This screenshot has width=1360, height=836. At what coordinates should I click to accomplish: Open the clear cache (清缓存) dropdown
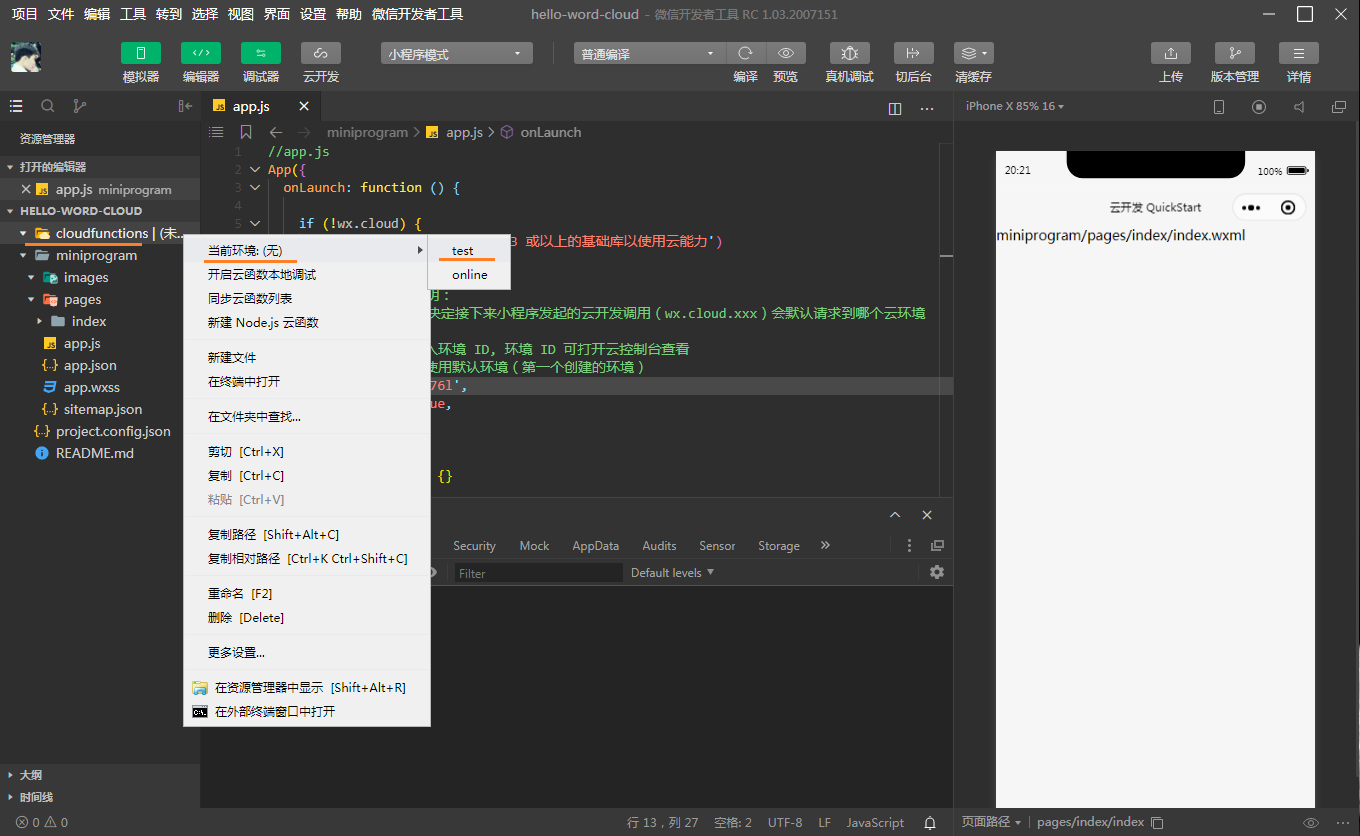973,53
